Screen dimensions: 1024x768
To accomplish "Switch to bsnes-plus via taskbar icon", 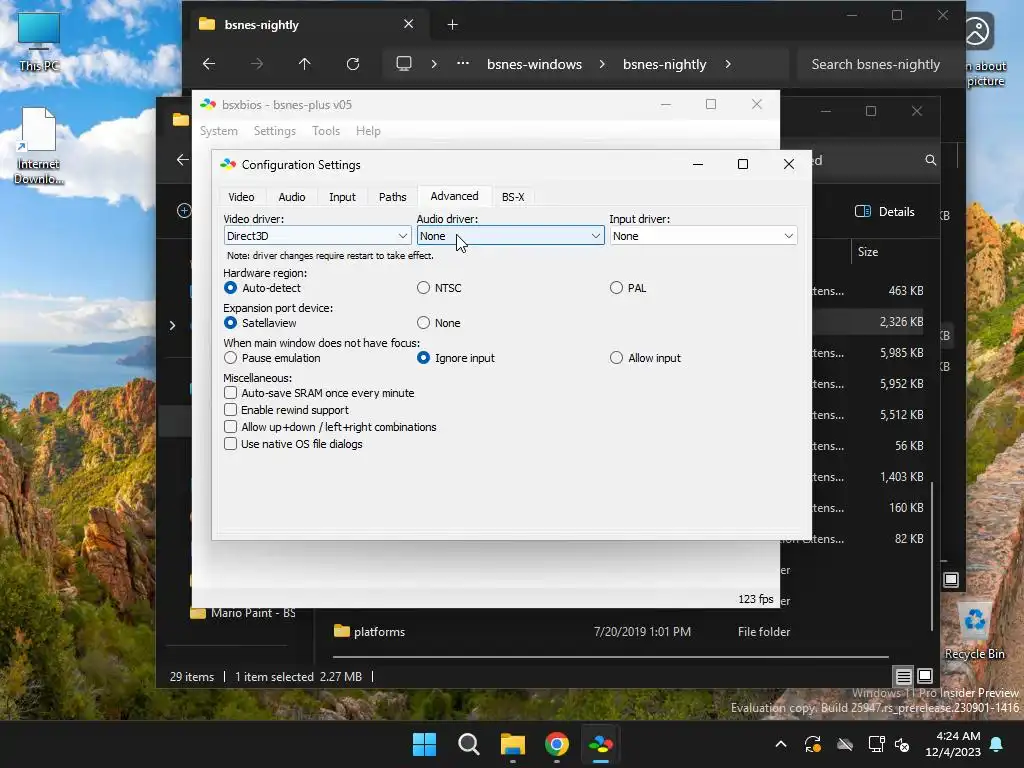I will click(x=600, y=744).
